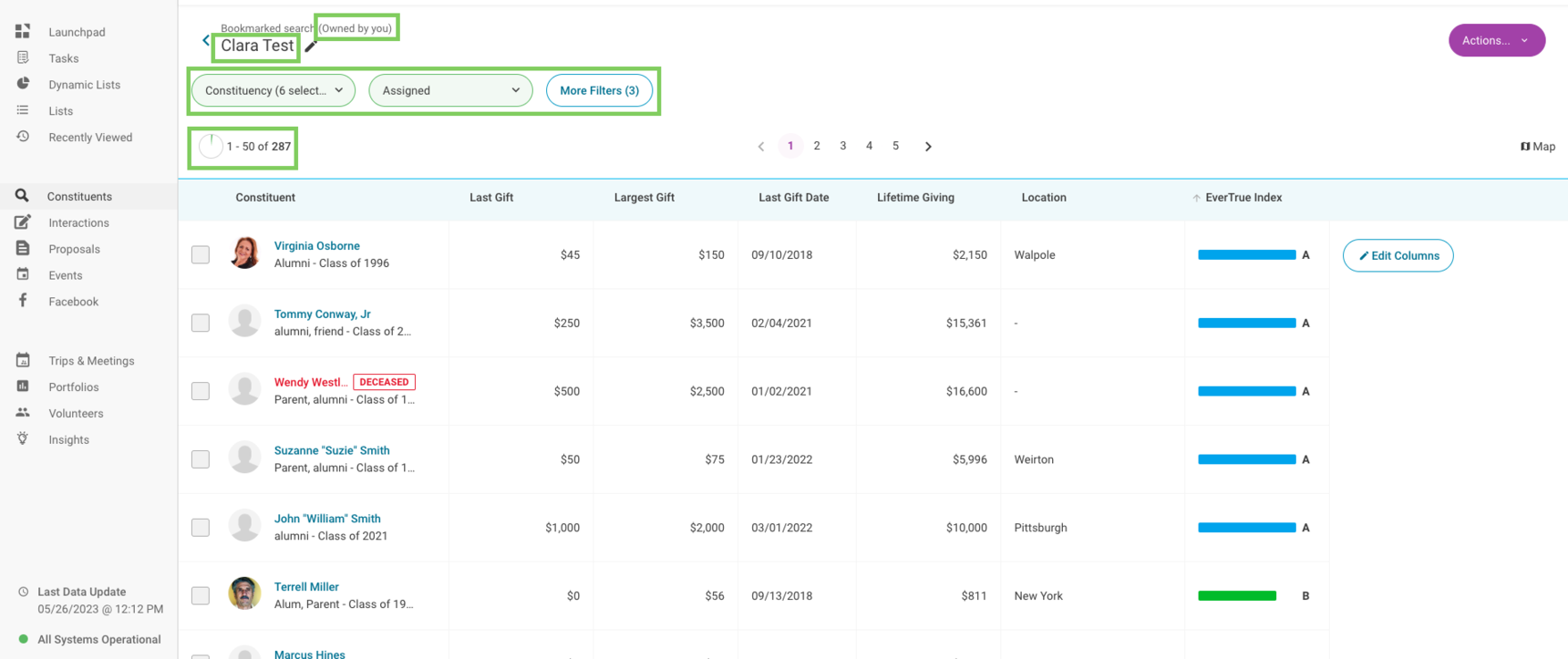Image resolution: width=1568 pixels, height=659 pixels.
Task: Open Wendy Westl... profile link
Action: tap(311, 382)
